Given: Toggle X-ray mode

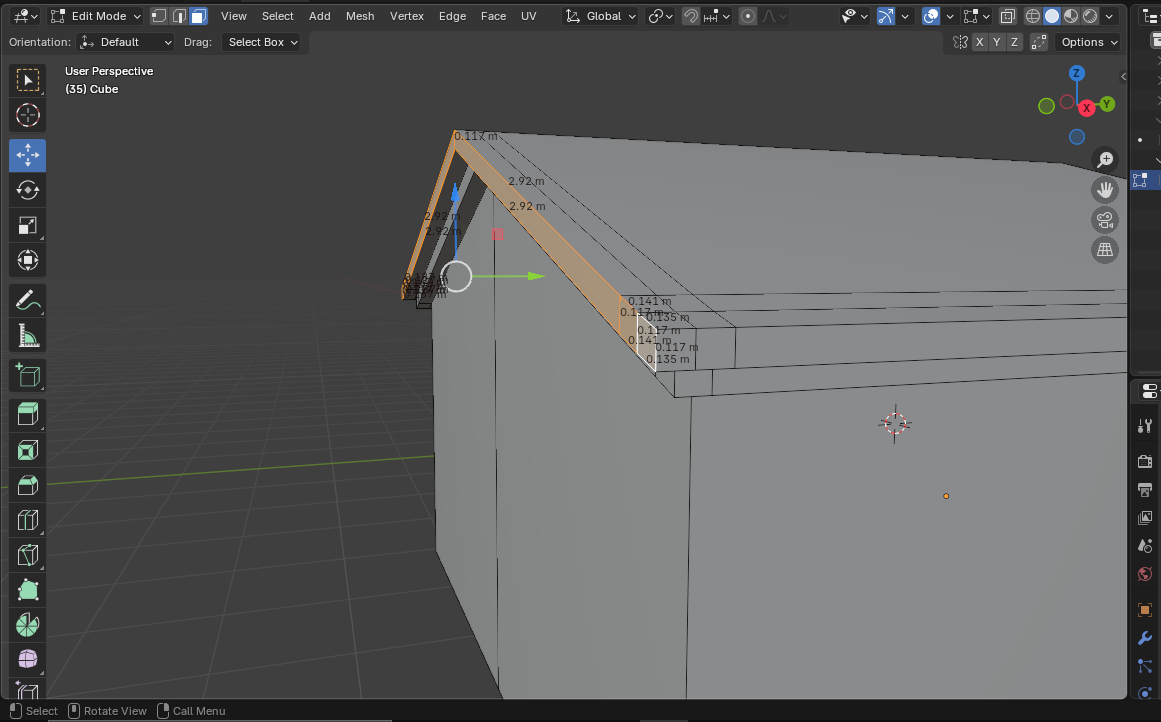Looking at the screenshot, I should [x=1008, y=16].
